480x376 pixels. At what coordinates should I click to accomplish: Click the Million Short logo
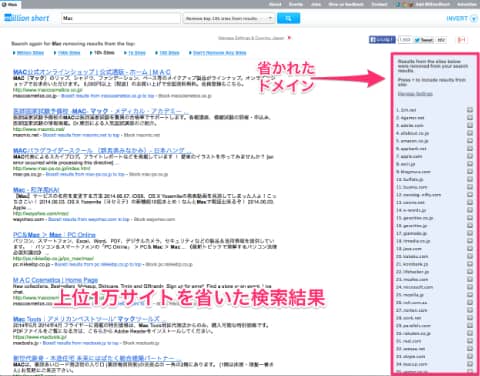pos(27,18)
